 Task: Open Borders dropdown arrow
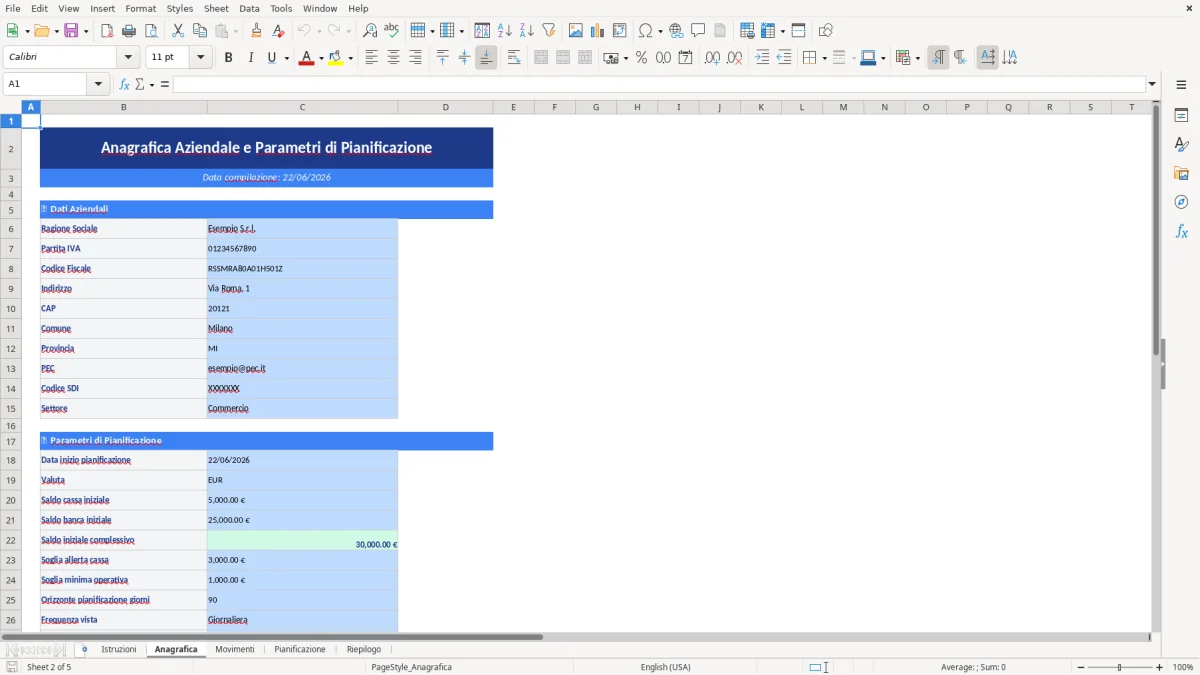point(824,58)
